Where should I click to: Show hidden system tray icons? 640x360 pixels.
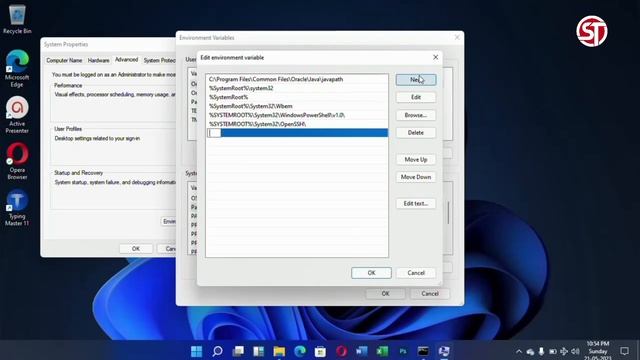pos(519,351)
